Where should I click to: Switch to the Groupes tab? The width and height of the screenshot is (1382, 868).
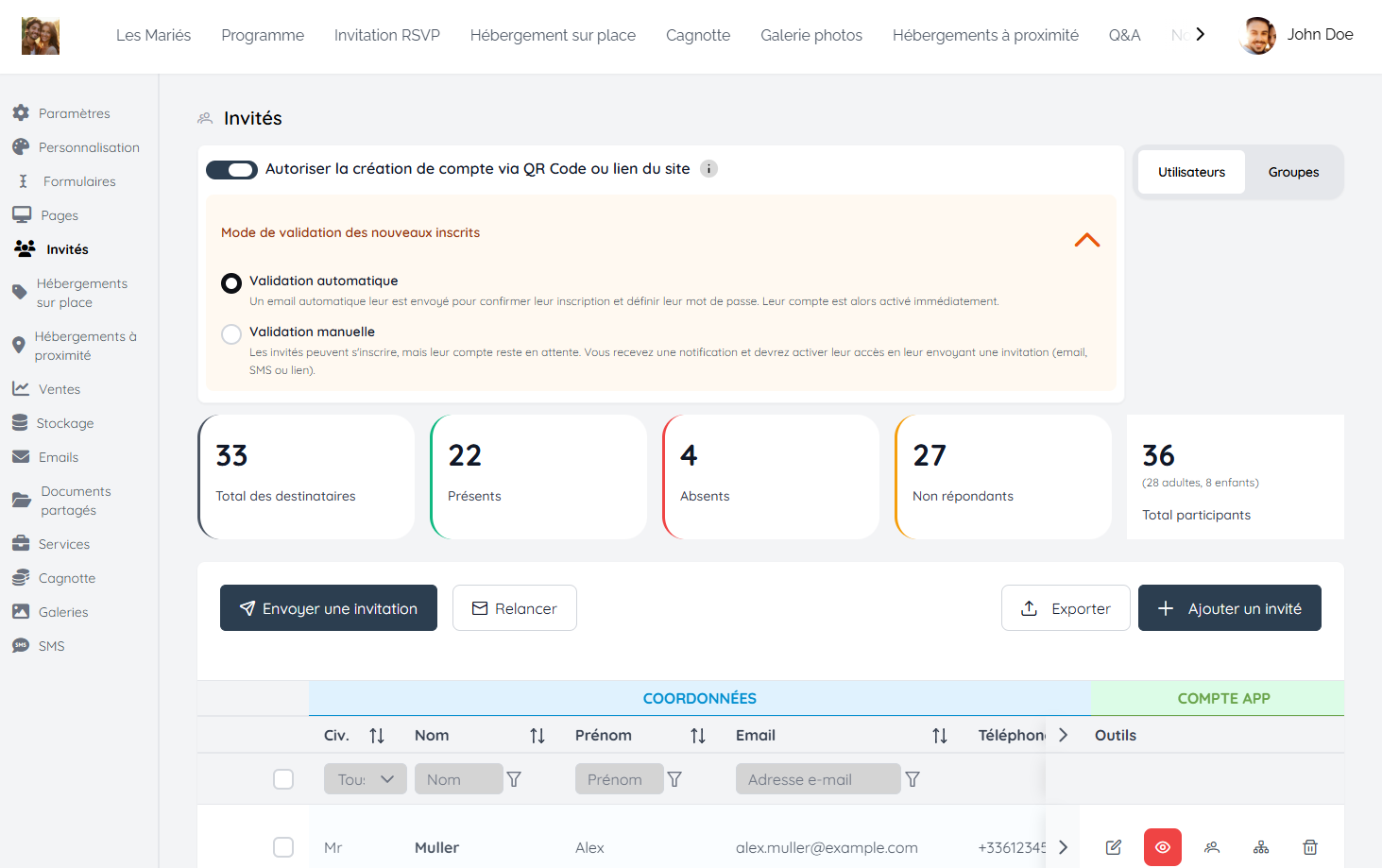(1293, 172)
